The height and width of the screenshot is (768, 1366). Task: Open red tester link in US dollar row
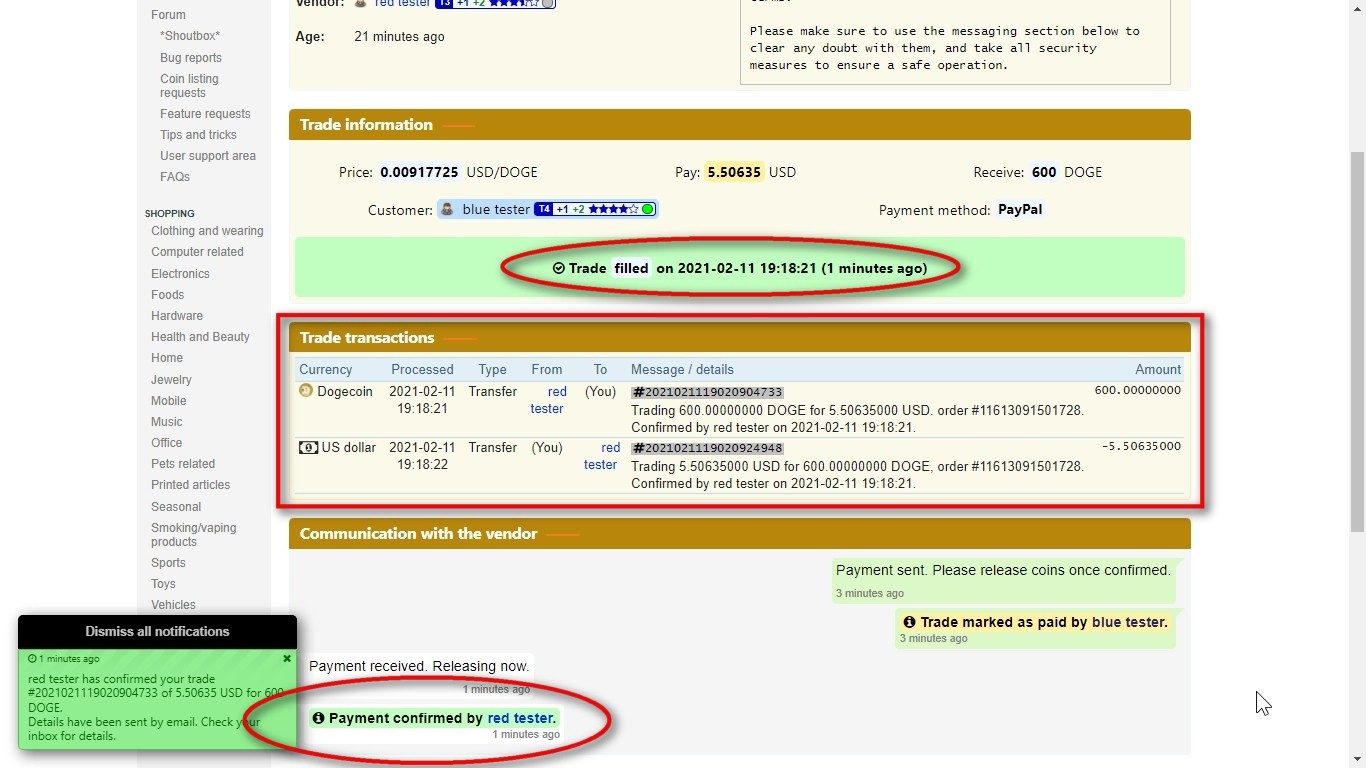coord(601,456)
